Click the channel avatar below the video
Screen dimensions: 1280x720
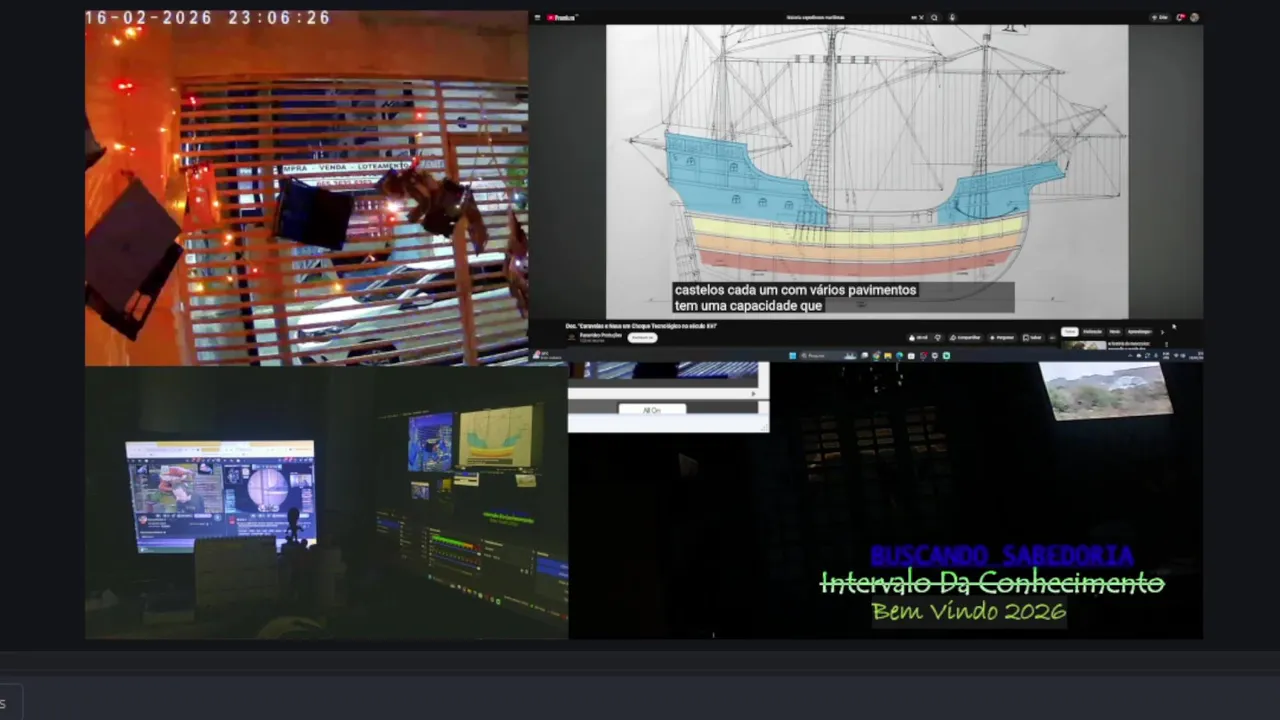pos(572,338)
